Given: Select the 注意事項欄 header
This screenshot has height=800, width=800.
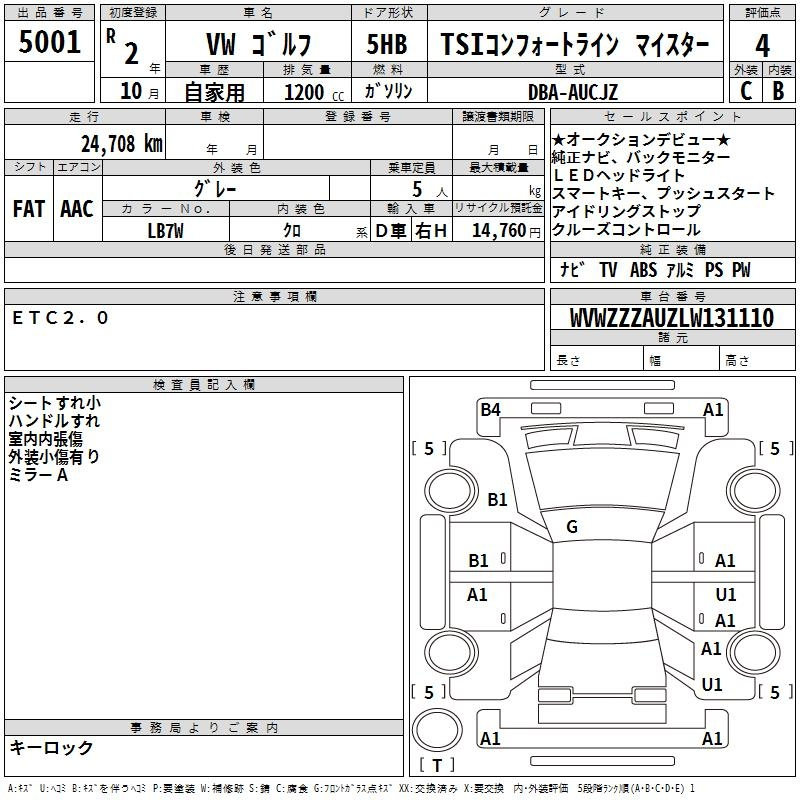Looking at the screenshot, I should click(x=274, y=296).
